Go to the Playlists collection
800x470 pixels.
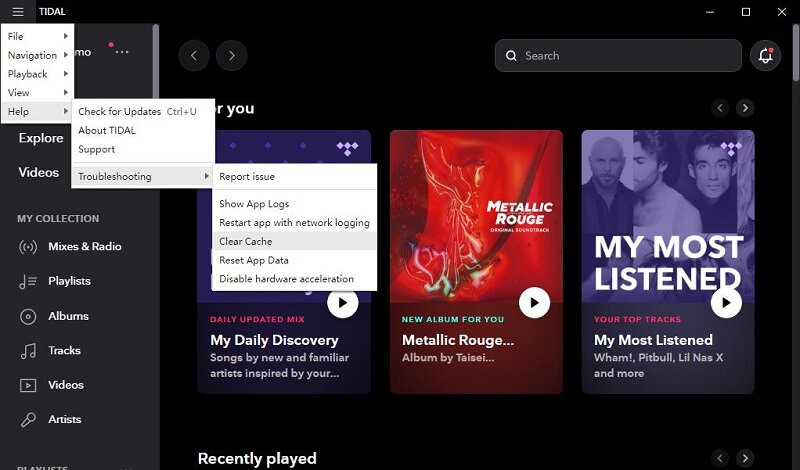point(69,281)
